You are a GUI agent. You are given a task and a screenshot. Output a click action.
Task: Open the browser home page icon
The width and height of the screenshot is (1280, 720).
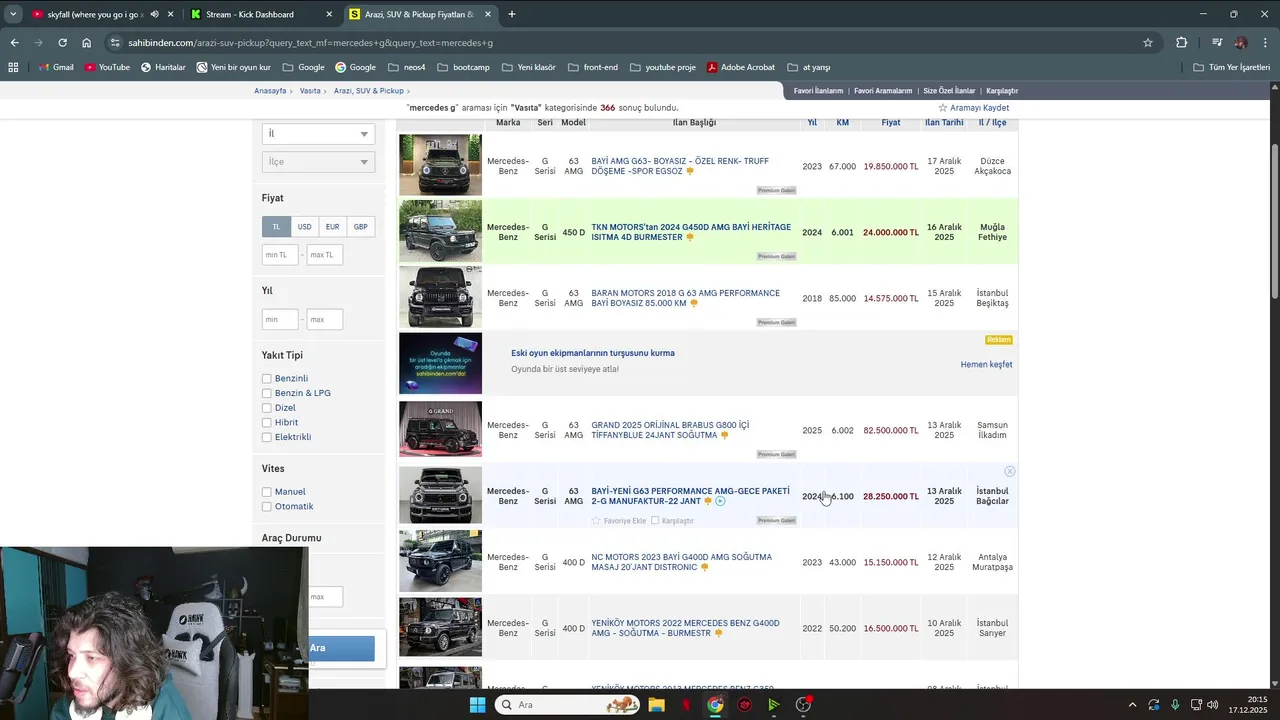(87, 43)
